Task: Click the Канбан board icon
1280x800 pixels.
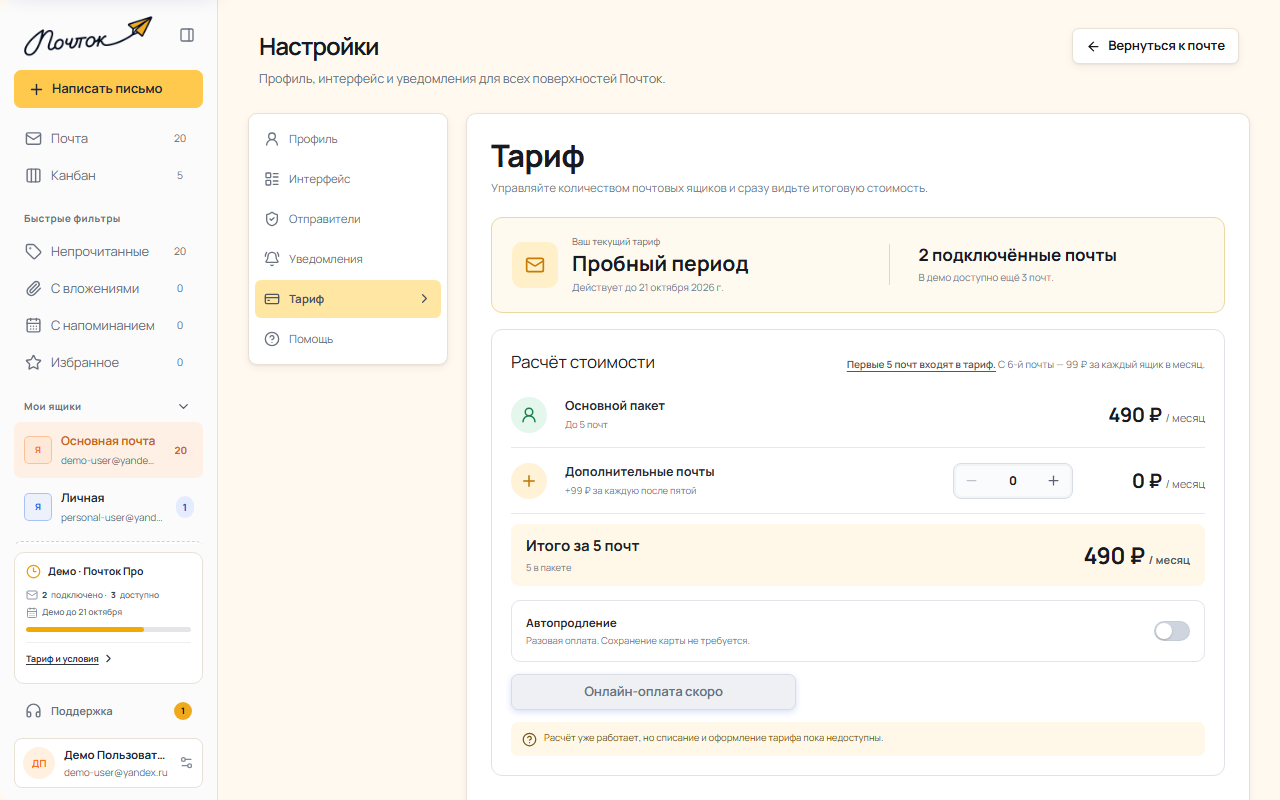Action: [x=33, y=175]
